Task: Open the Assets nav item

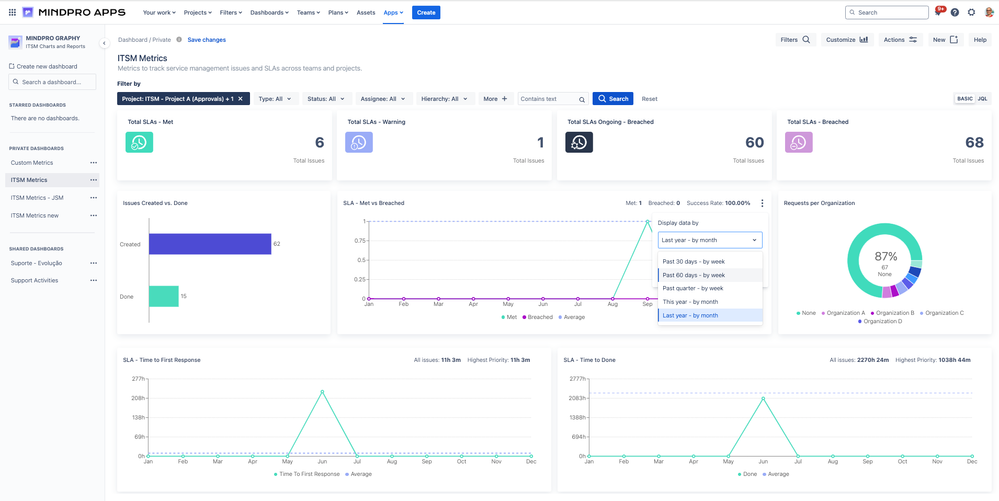Action: click(x=366, y=12)
